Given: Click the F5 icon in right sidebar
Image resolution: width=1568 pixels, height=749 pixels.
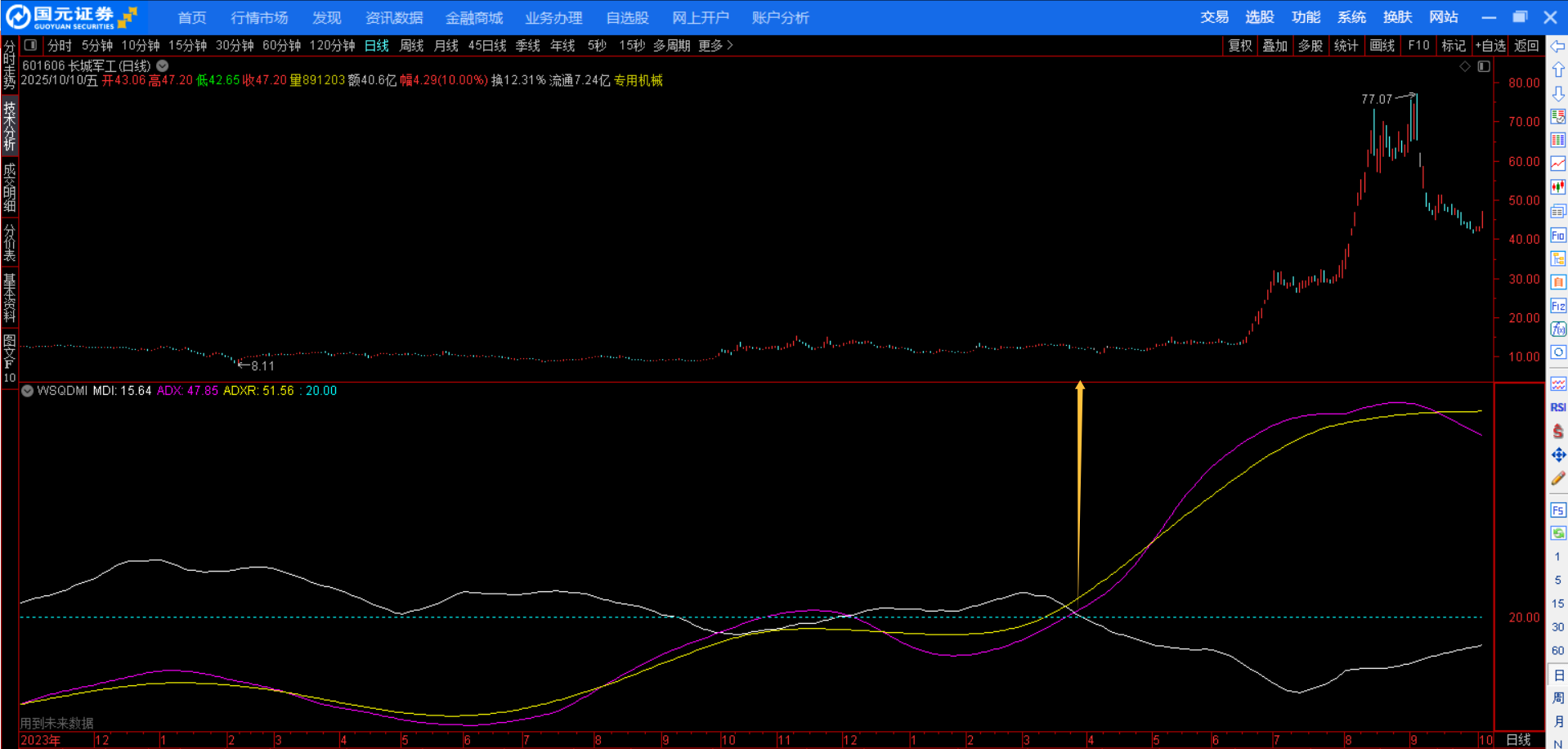Looking at the screenshot, I should 1558,510.
